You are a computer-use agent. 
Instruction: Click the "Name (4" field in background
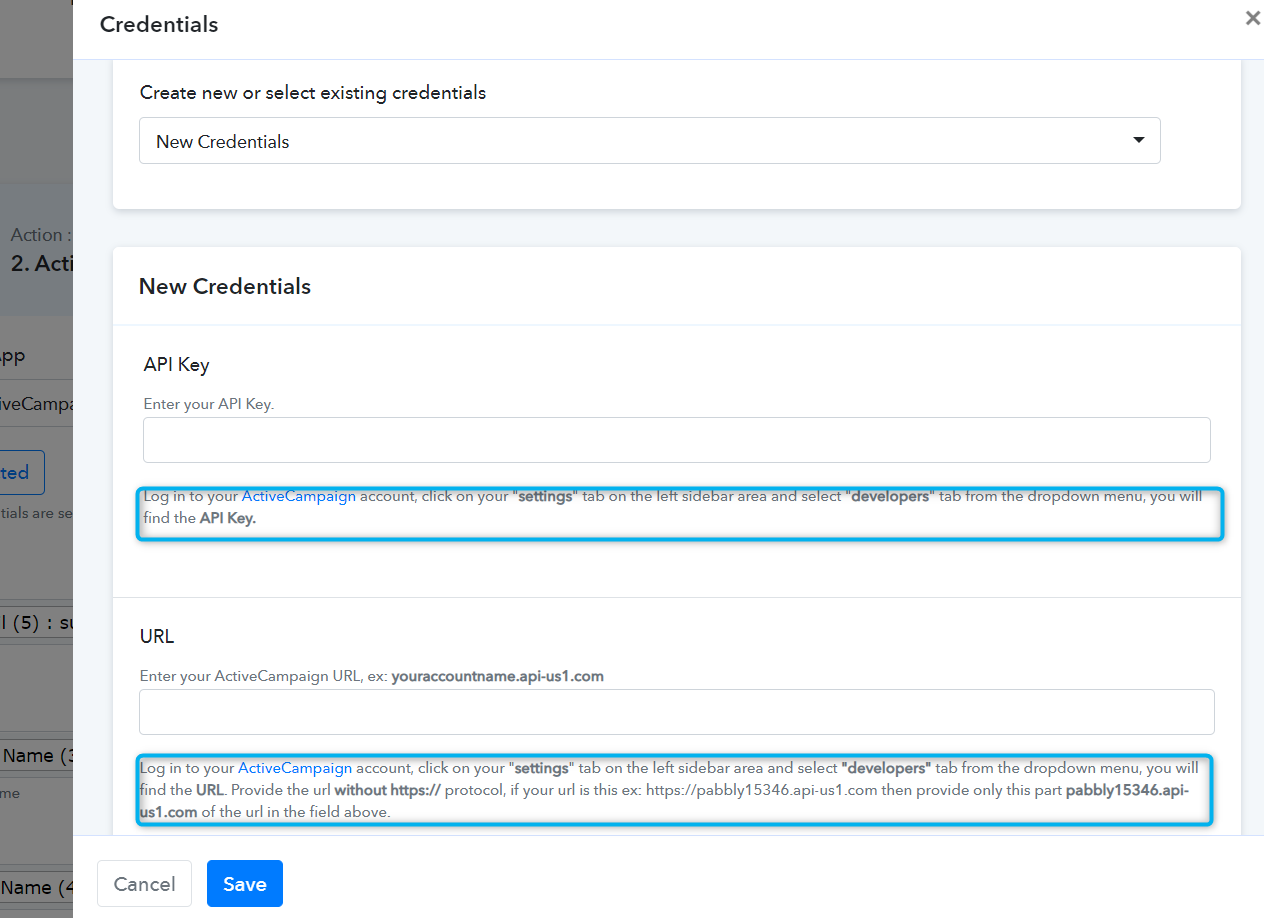tap(36, 887)
